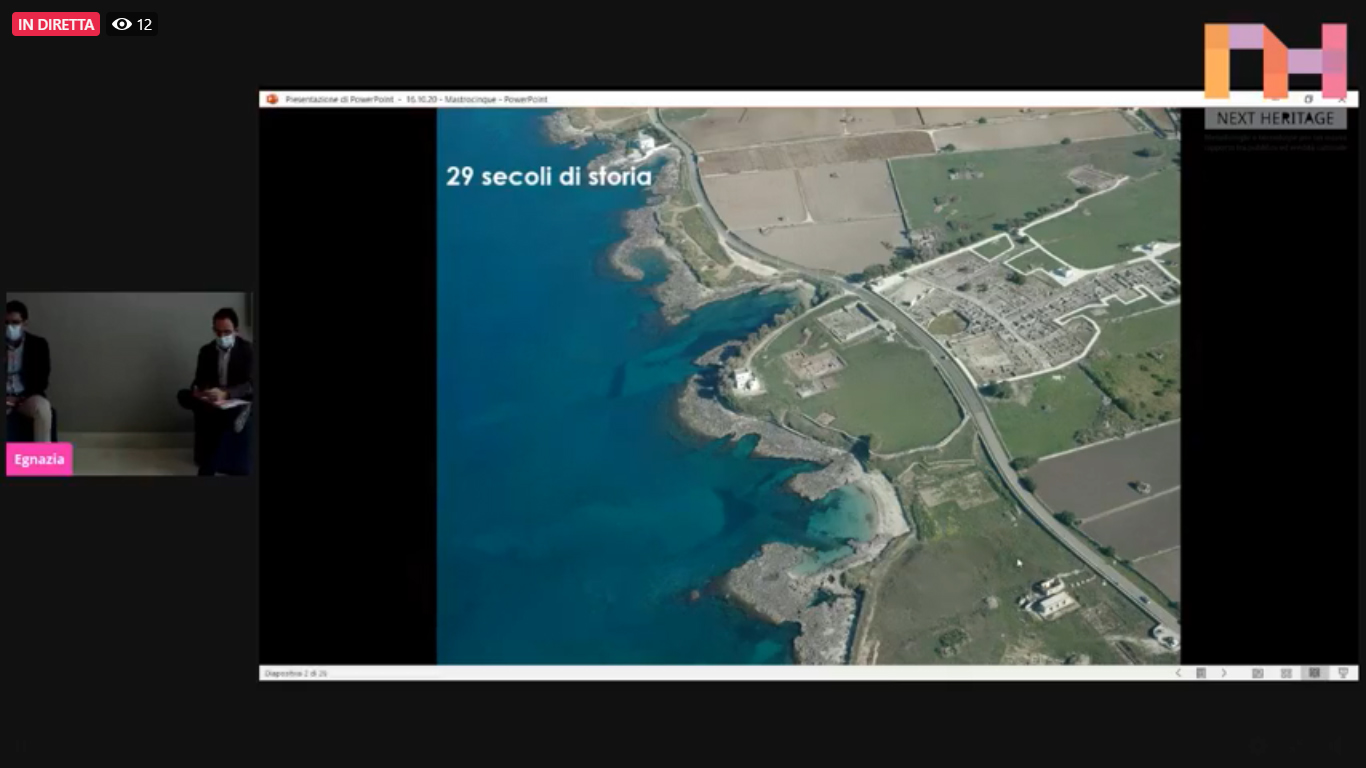Click the IN DIRETTA live badge
The width and height of the screenshot is (1366, 768).
coord(56,24)
